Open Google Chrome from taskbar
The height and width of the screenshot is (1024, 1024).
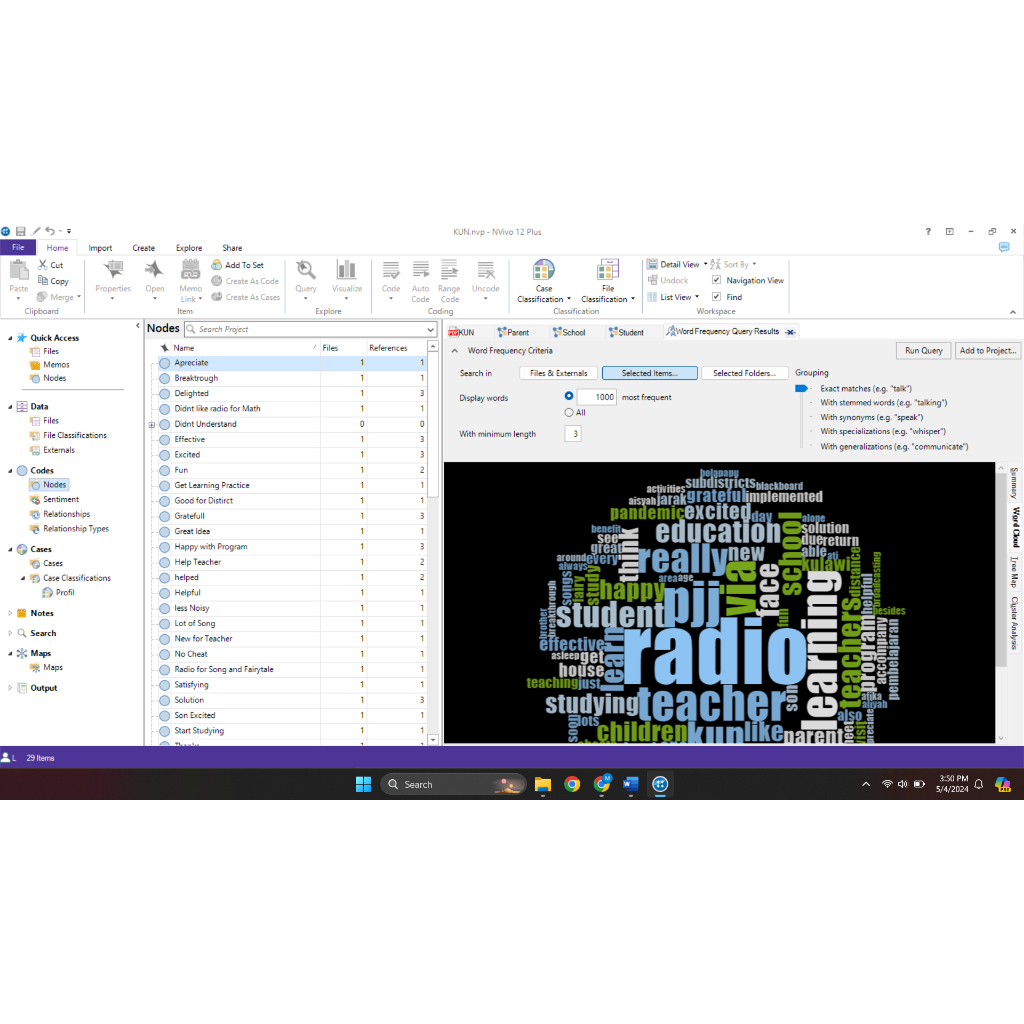[x=572, y=784]
